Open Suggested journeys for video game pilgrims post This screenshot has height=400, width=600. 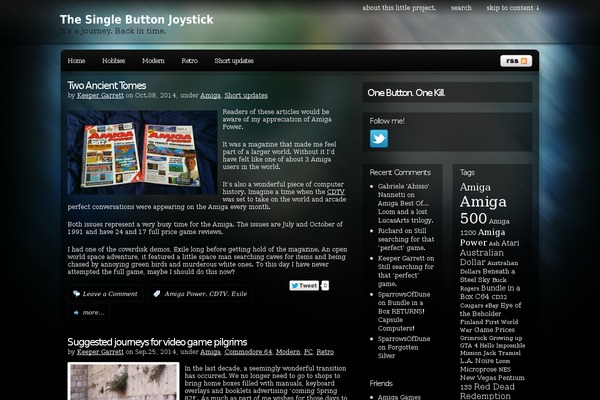(x=157, y=342)
